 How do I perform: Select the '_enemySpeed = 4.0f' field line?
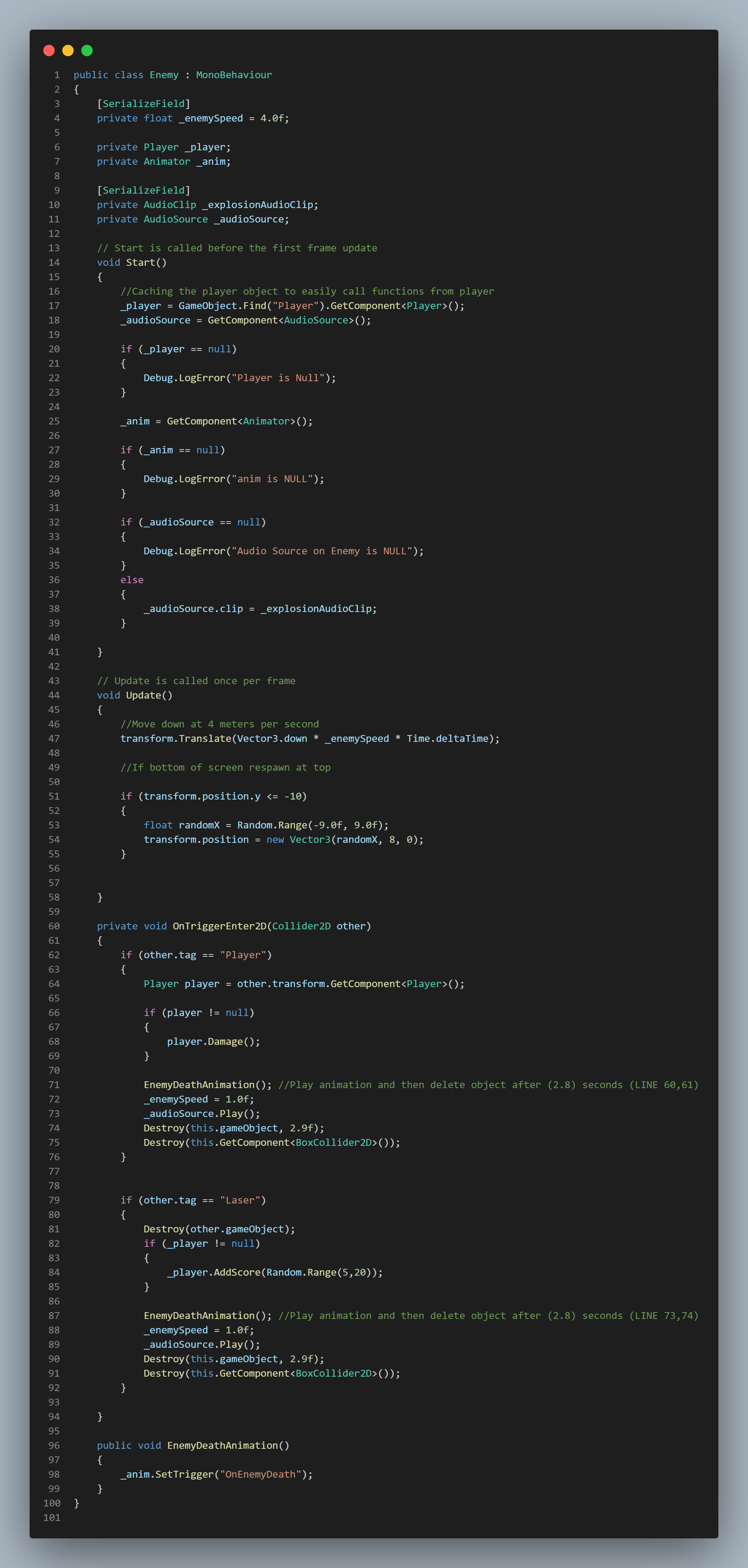click(x=193, y=118)
